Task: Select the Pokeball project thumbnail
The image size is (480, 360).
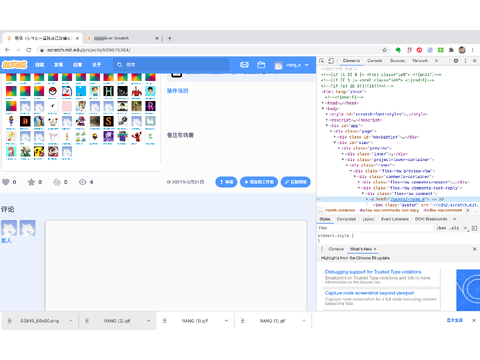Action: [53, 91]
